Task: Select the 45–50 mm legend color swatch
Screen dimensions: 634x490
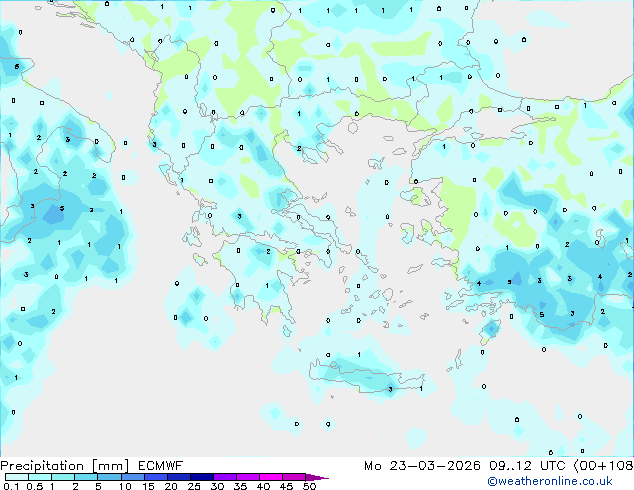Action: [x=294, y=477]
